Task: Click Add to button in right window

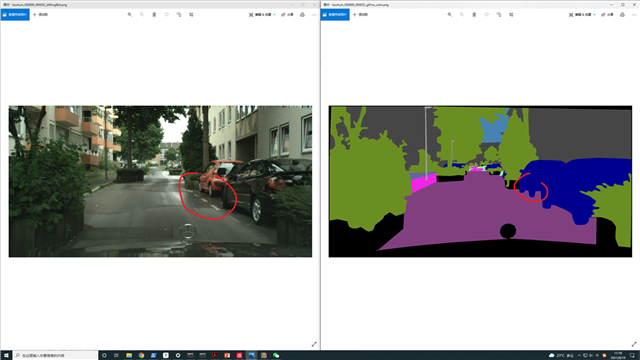Action: click(360, 15)
